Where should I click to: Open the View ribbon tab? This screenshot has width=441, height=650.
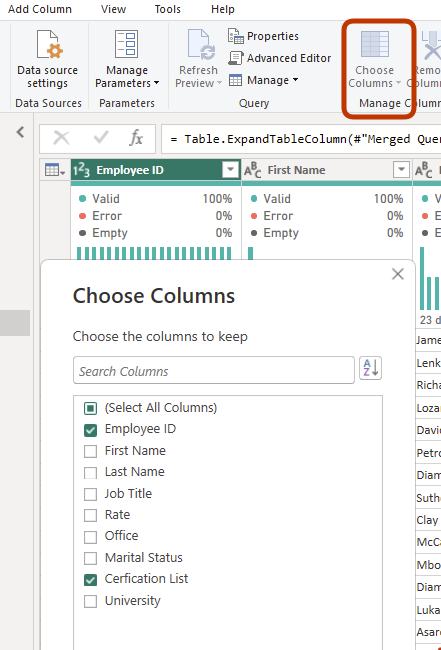(x=114, y=9)
